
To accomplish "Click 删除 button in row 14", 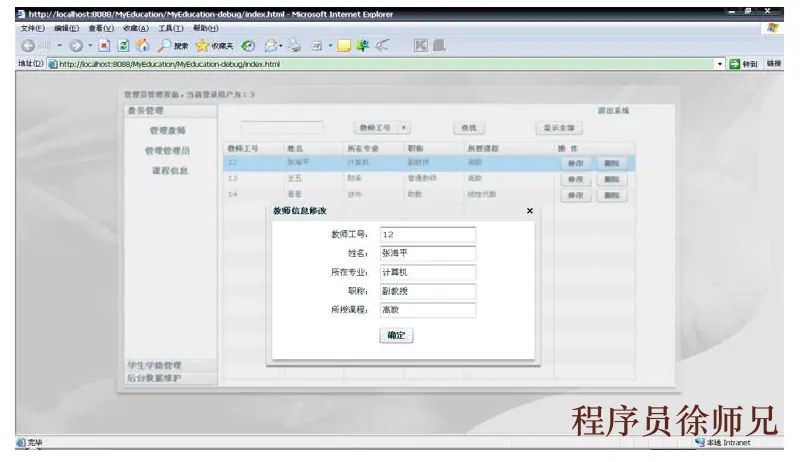I will 612,195.
